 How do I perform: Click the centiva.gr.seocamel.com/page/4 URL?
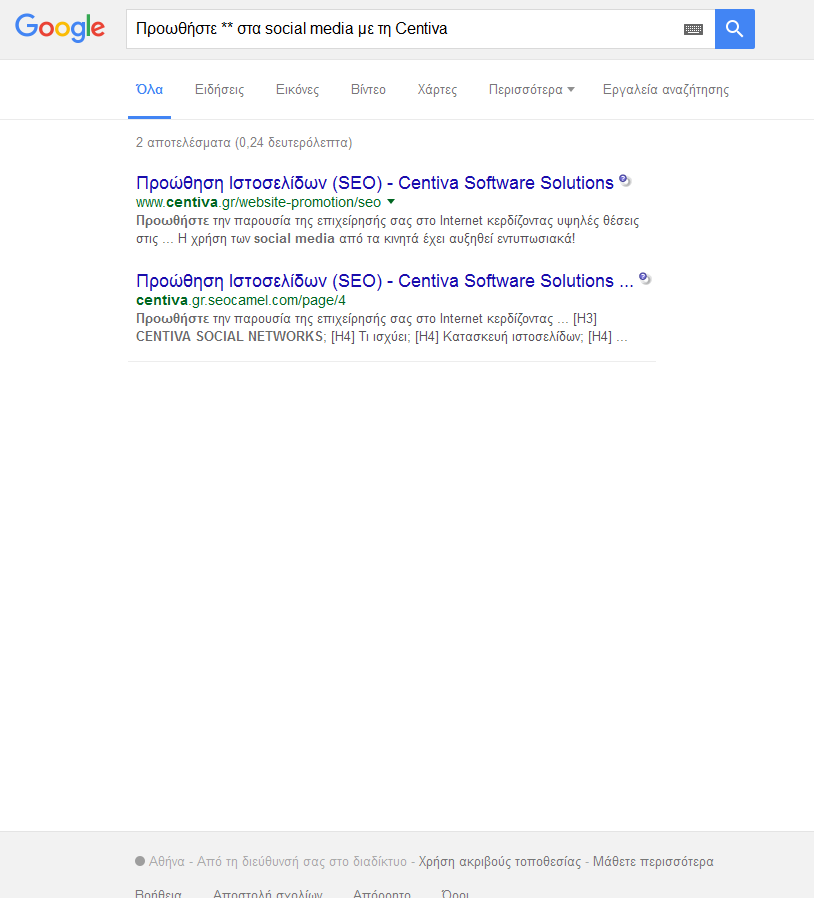pyautogui.click(x=241, y=300)
